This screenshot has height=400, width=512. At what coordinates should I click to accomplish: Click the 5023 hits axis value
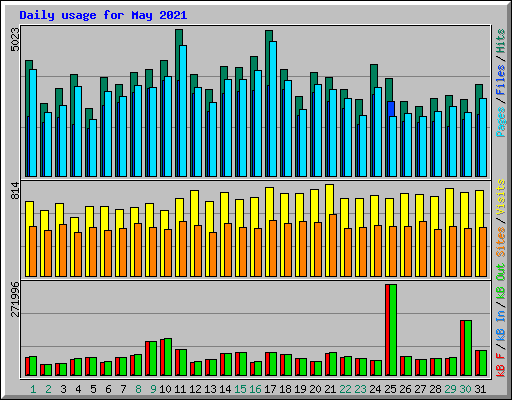pyautogui.click(x=15, y=40)
